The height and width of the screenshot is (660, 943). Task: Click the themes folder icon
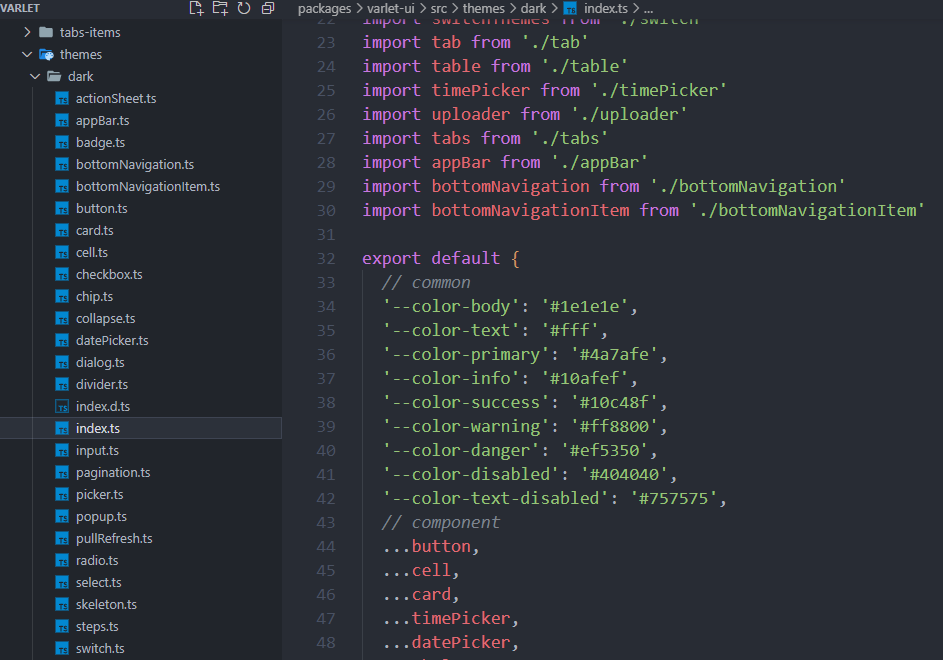tap(46, 55)
